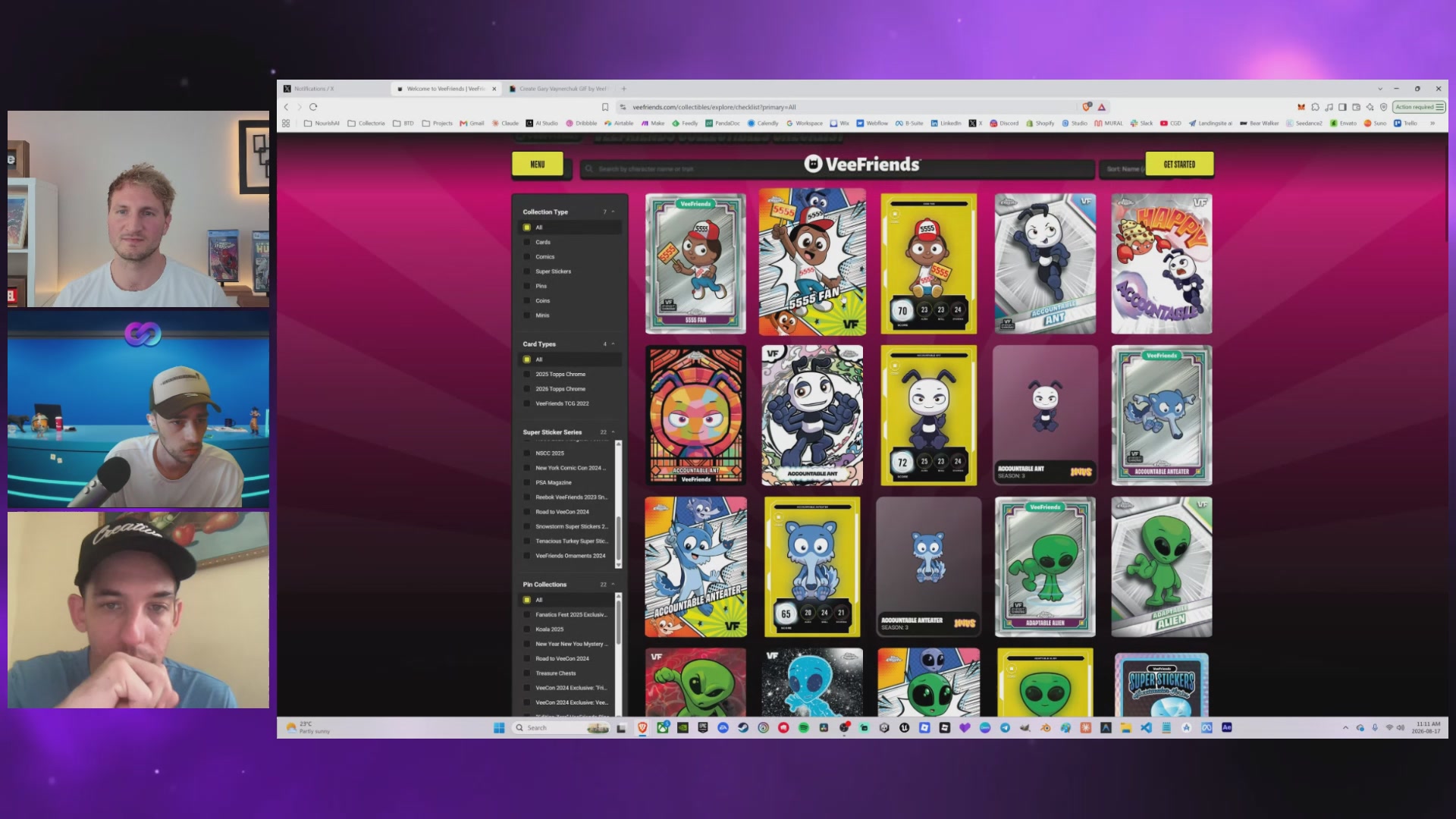
Task: Check the PSA Magazine sticker series
Action: 527,482
